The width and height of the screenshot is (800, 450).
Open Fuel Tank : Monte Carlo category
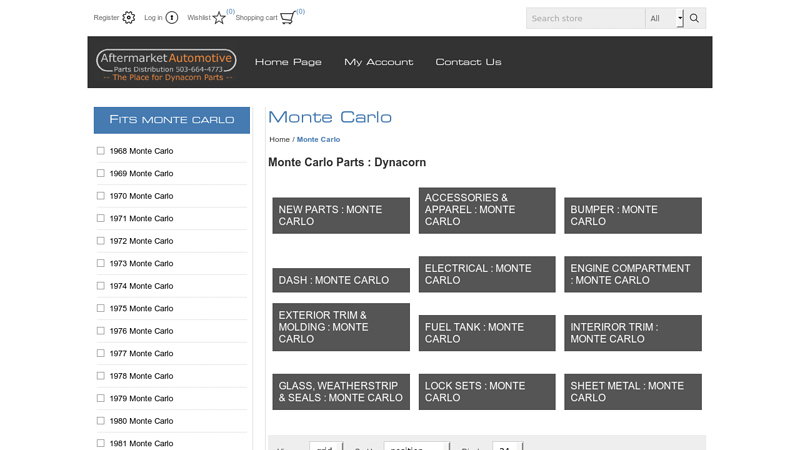pyautogui.click(x=487, y=333)
